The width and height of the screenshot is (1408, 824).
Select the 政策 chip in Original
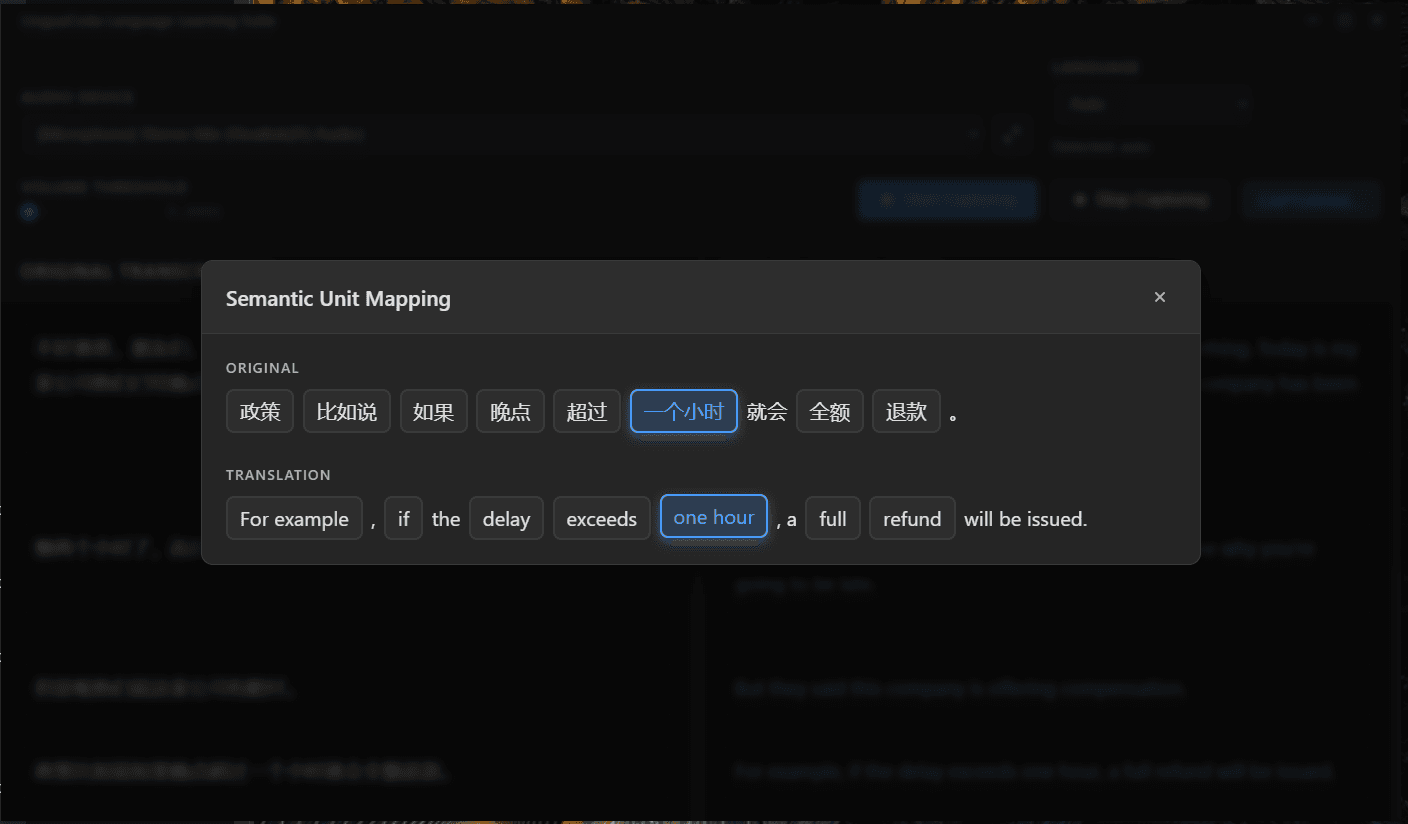(260, 411)
